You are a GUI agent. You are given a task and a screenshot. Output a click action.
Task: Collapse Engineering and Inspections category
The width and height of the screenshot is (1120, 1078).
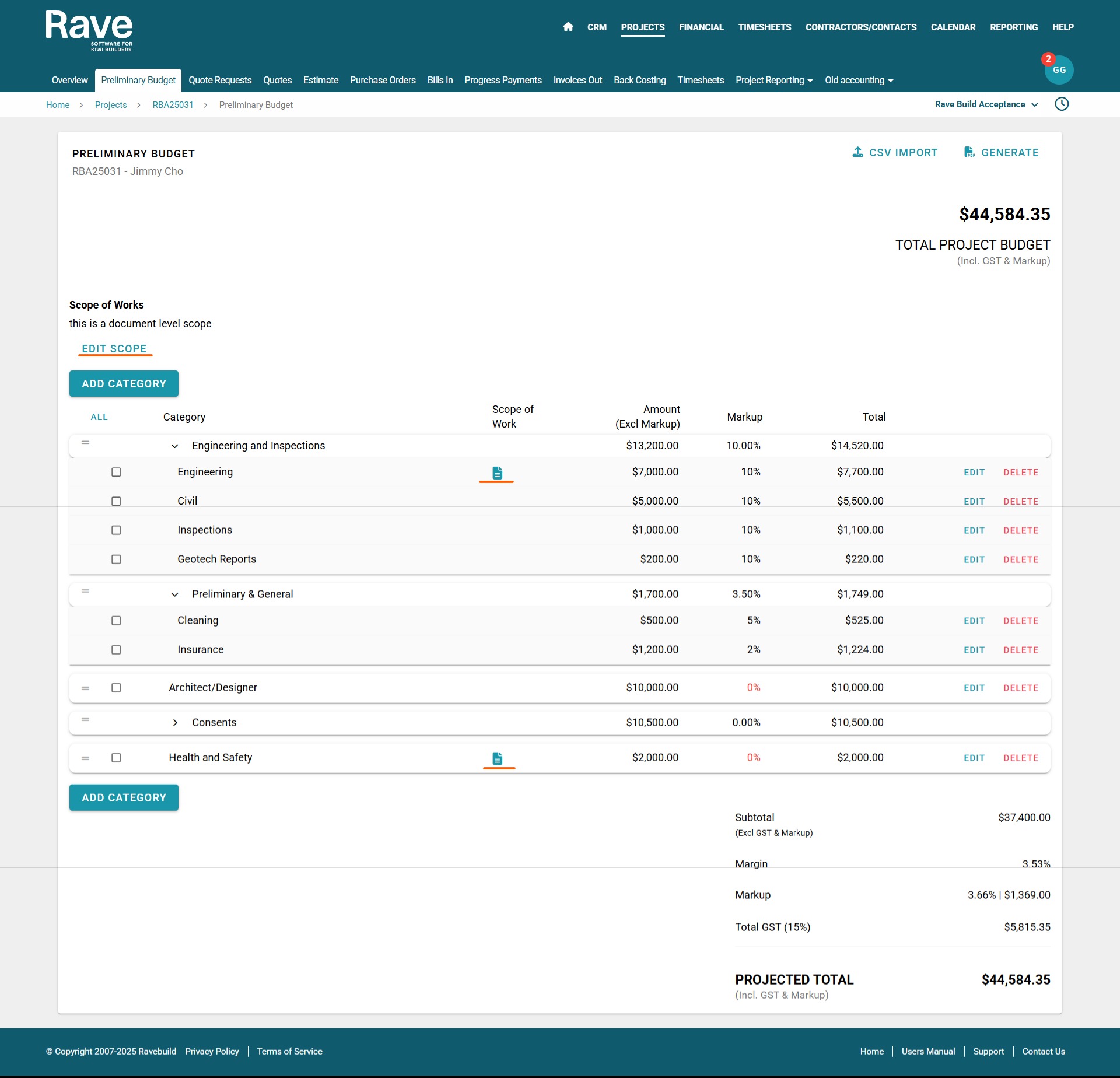pos(174,446)
